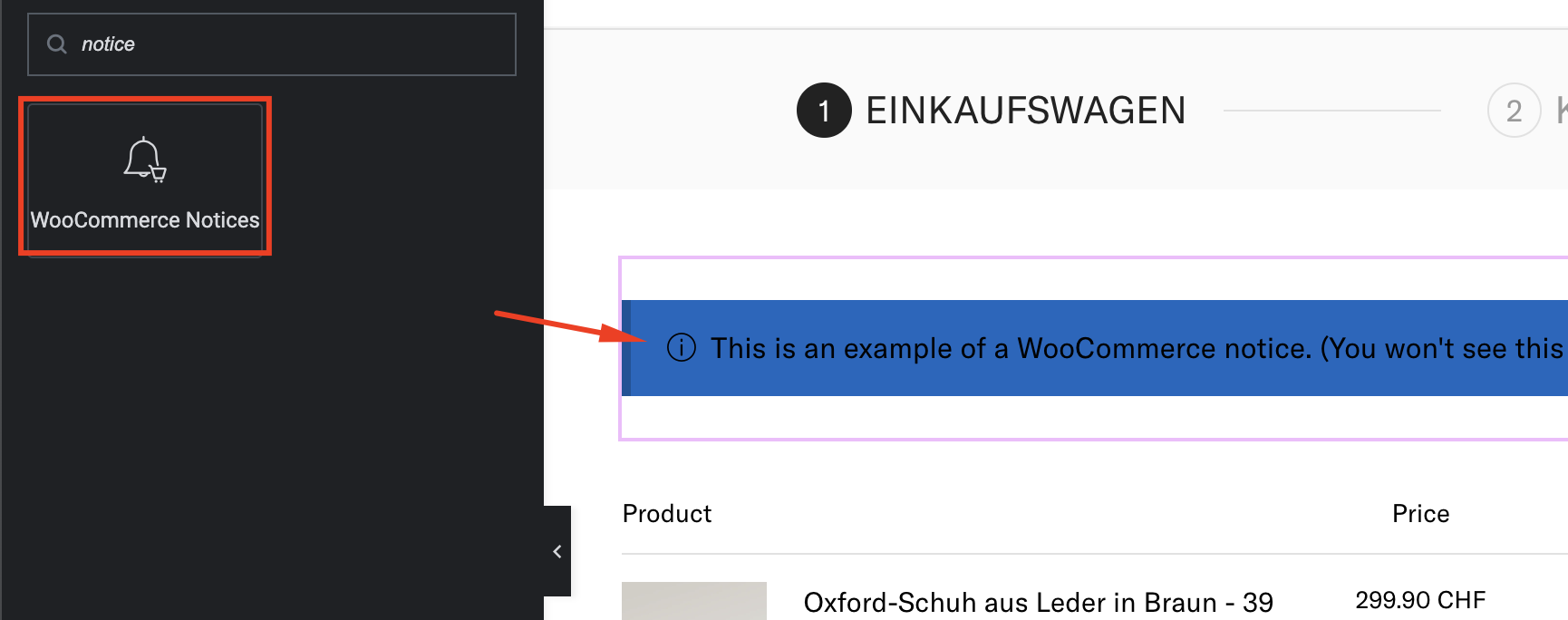1568x620 pixels.
Task: Select the example WooCommerce notice text
Action: tap(1137, 348)
